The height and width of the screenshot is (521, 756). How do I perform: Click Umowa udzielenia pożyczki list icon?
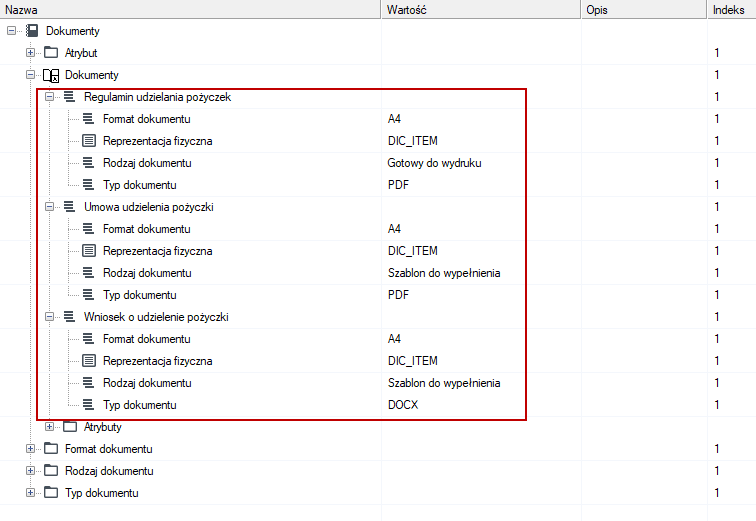[x=69, y=207]
